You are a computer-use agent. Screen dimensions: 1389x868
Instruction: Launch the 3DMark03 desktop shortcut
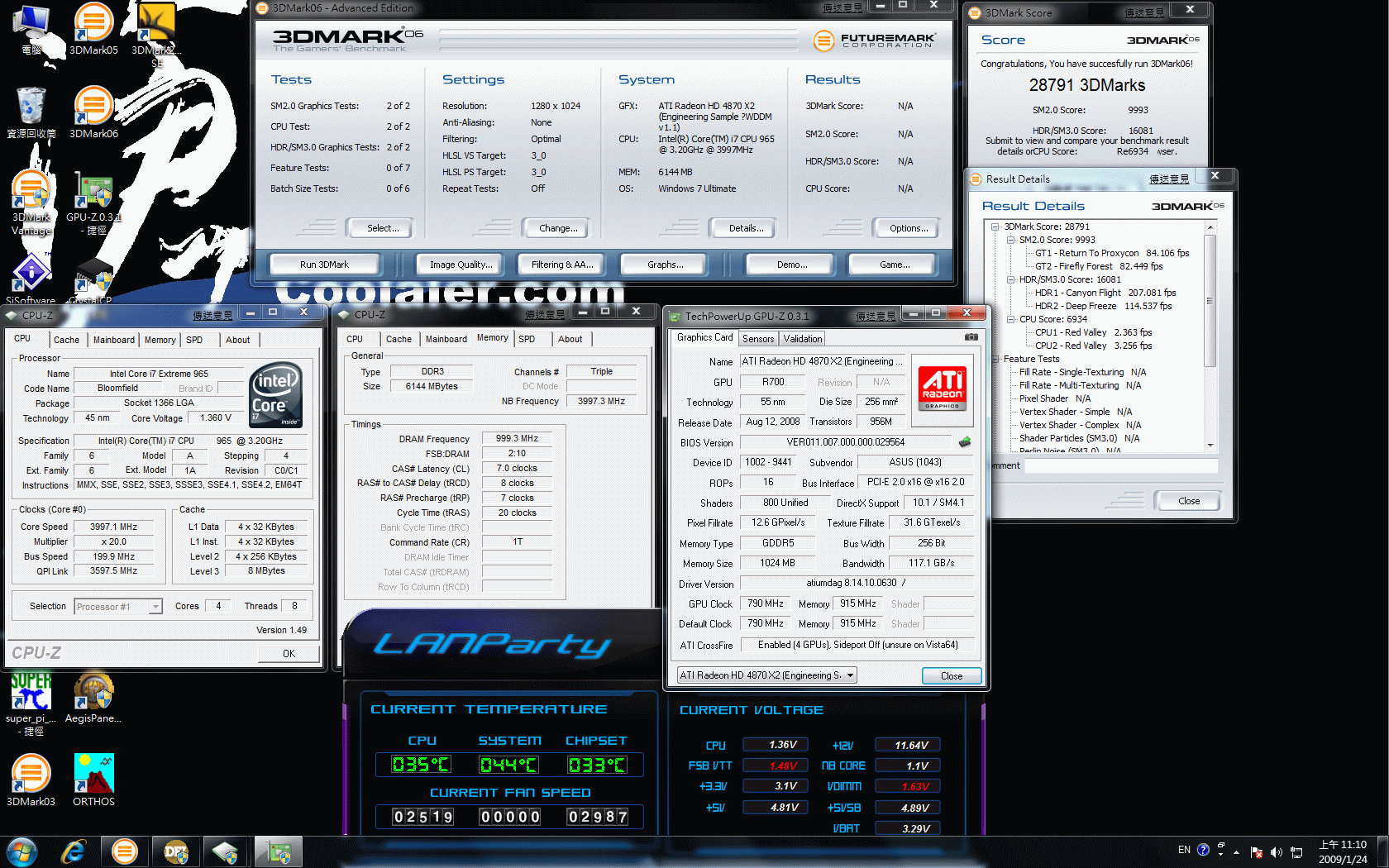pyautogui.click(x=31, y=780)
